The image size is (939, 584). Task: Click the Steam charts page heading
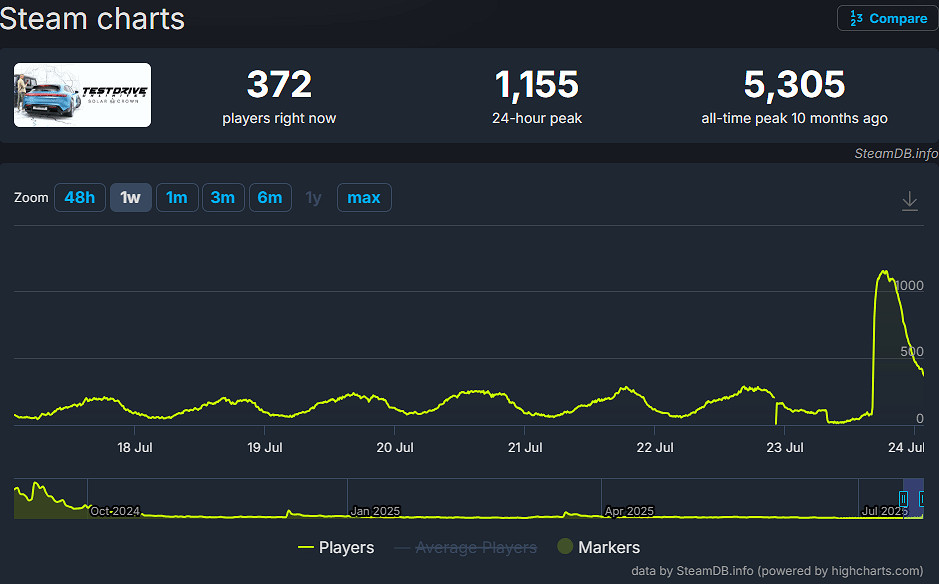92,18
